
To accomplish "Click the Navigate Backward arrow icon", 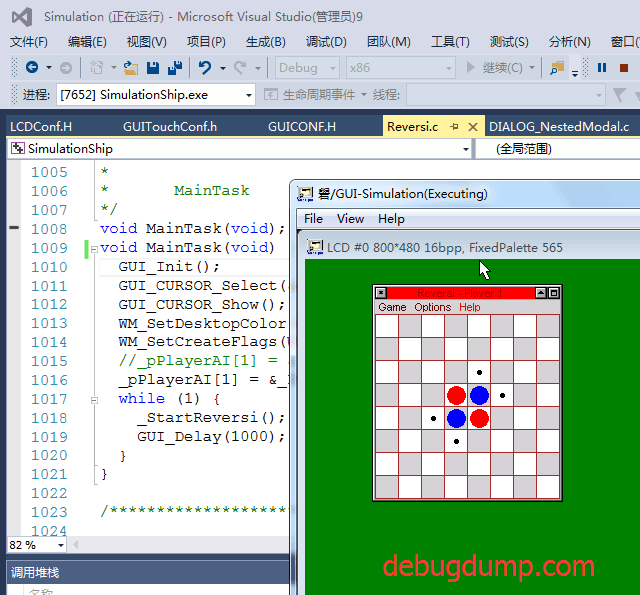I will coord(32,67).
